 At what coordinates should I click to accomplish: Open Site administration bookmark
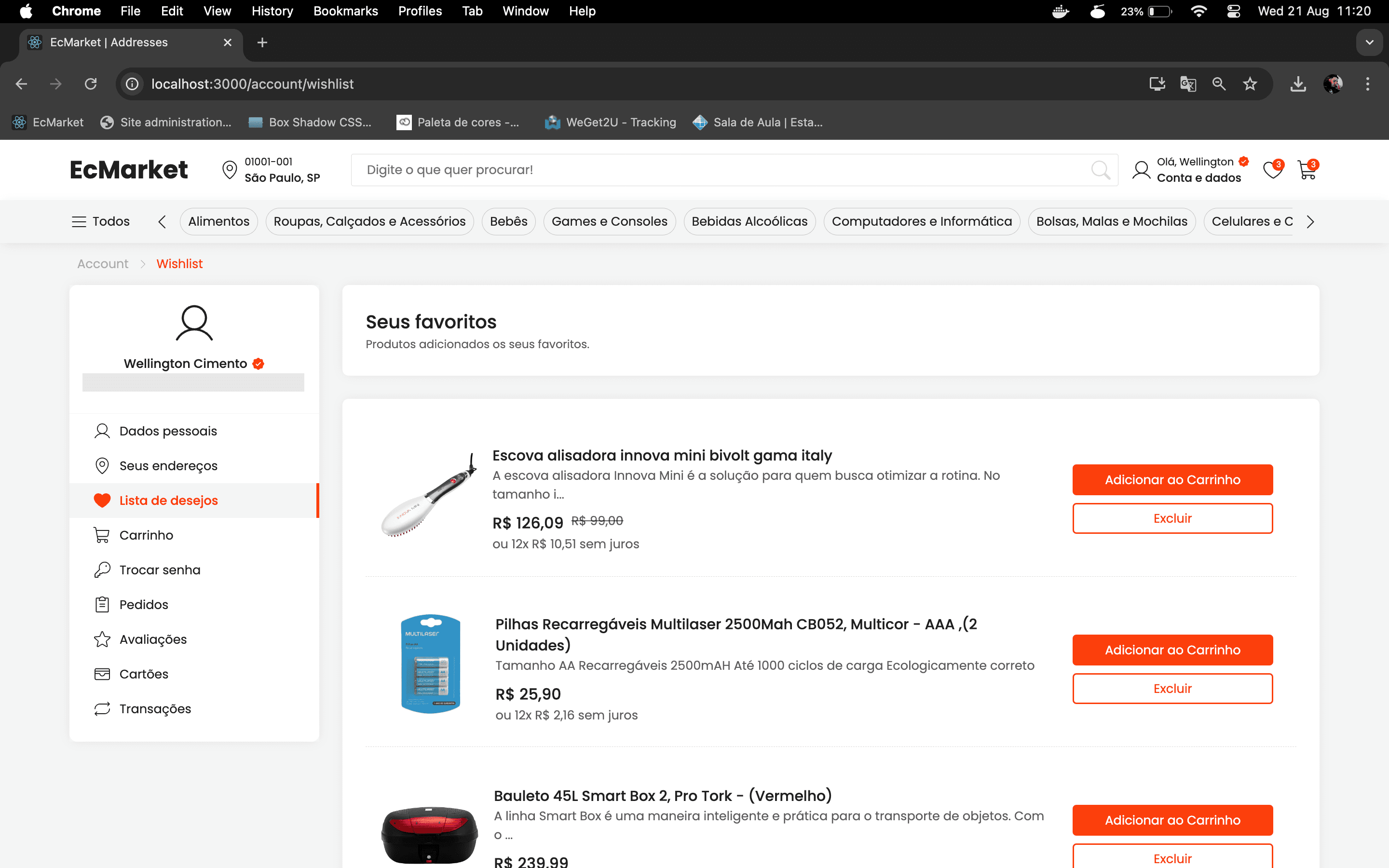165,122
